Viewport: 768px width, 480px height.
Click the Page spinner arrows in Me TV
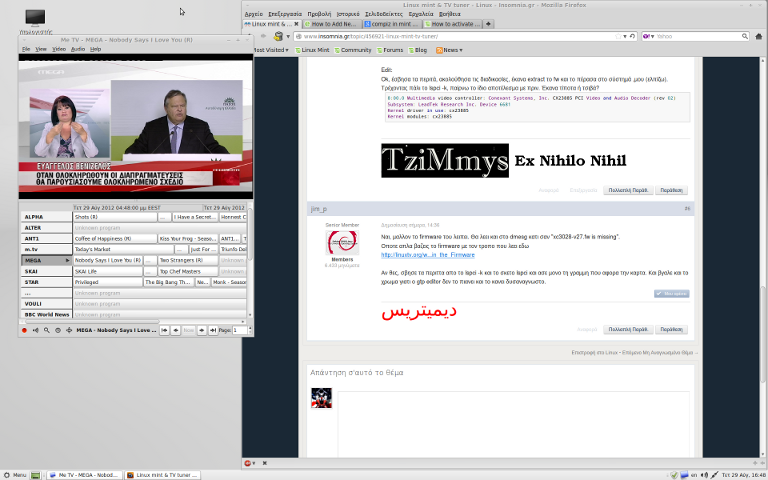coord(250,331)
